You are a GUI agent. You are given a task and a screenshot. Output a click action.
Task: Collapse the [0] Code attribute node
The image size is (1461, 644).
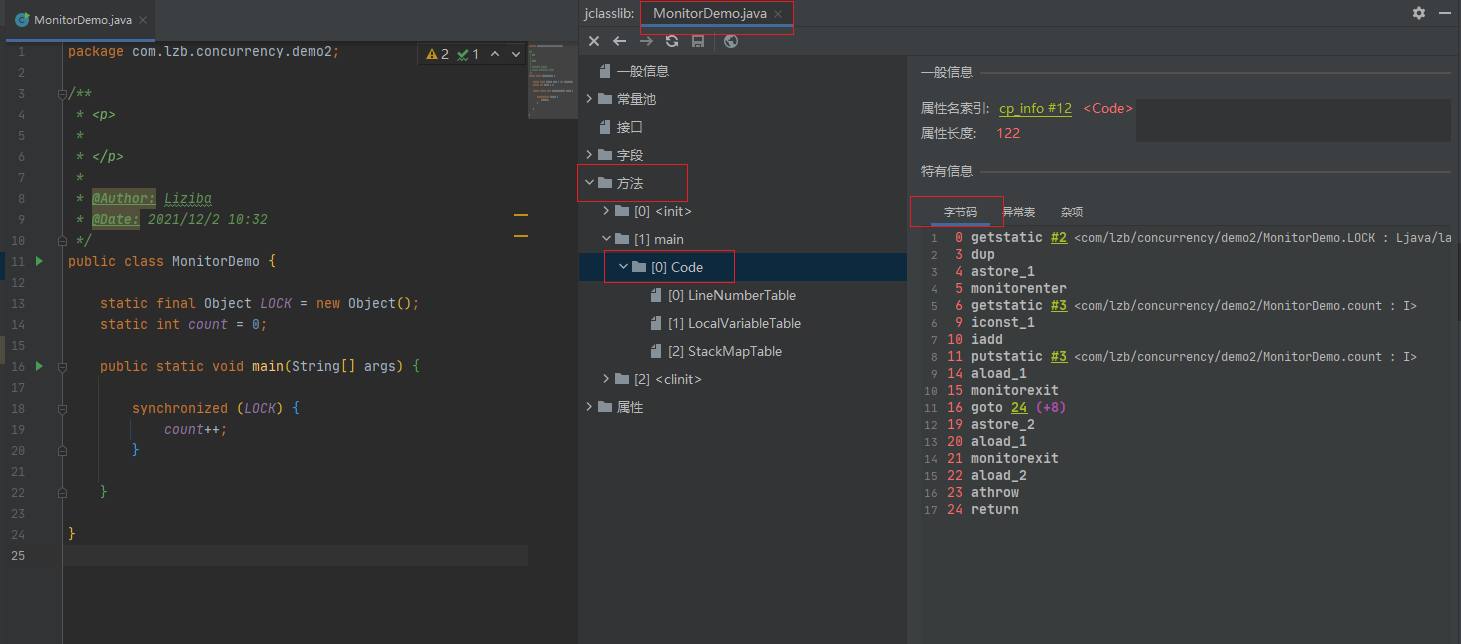coord(624,267)
